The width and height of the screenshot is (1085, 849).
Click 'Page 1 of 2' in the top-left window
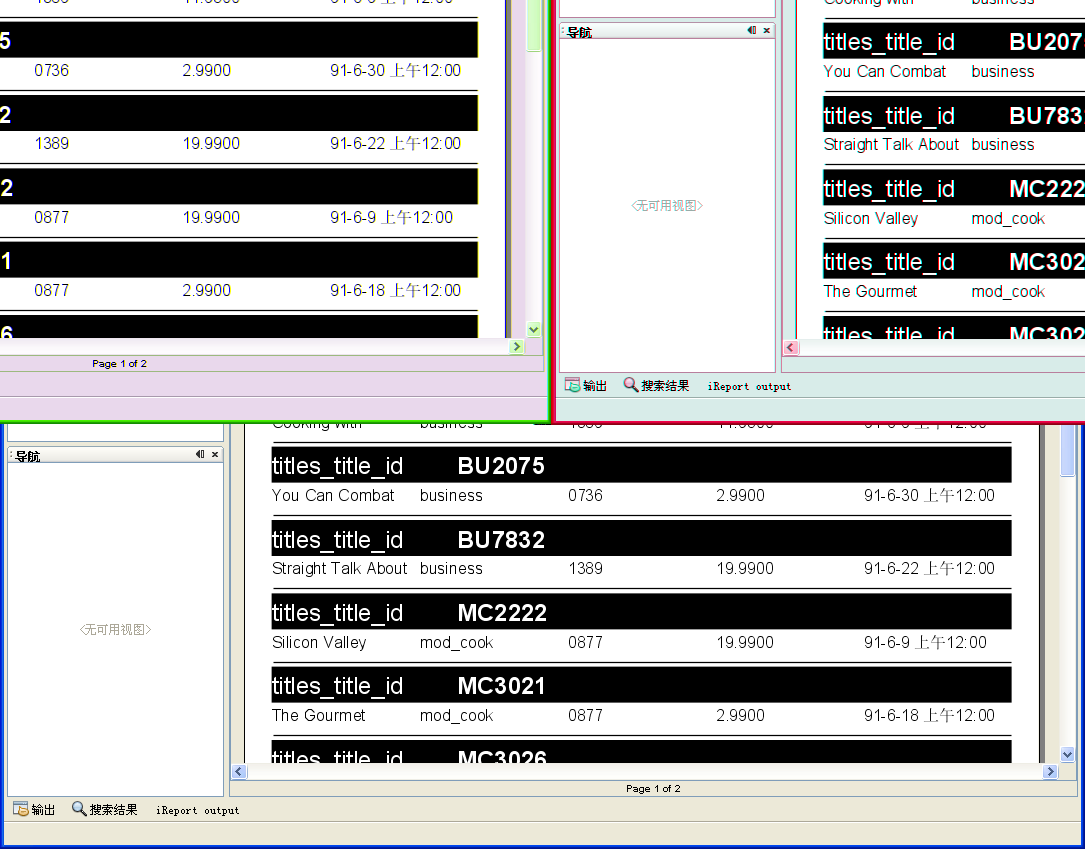[x=119, y=363]
